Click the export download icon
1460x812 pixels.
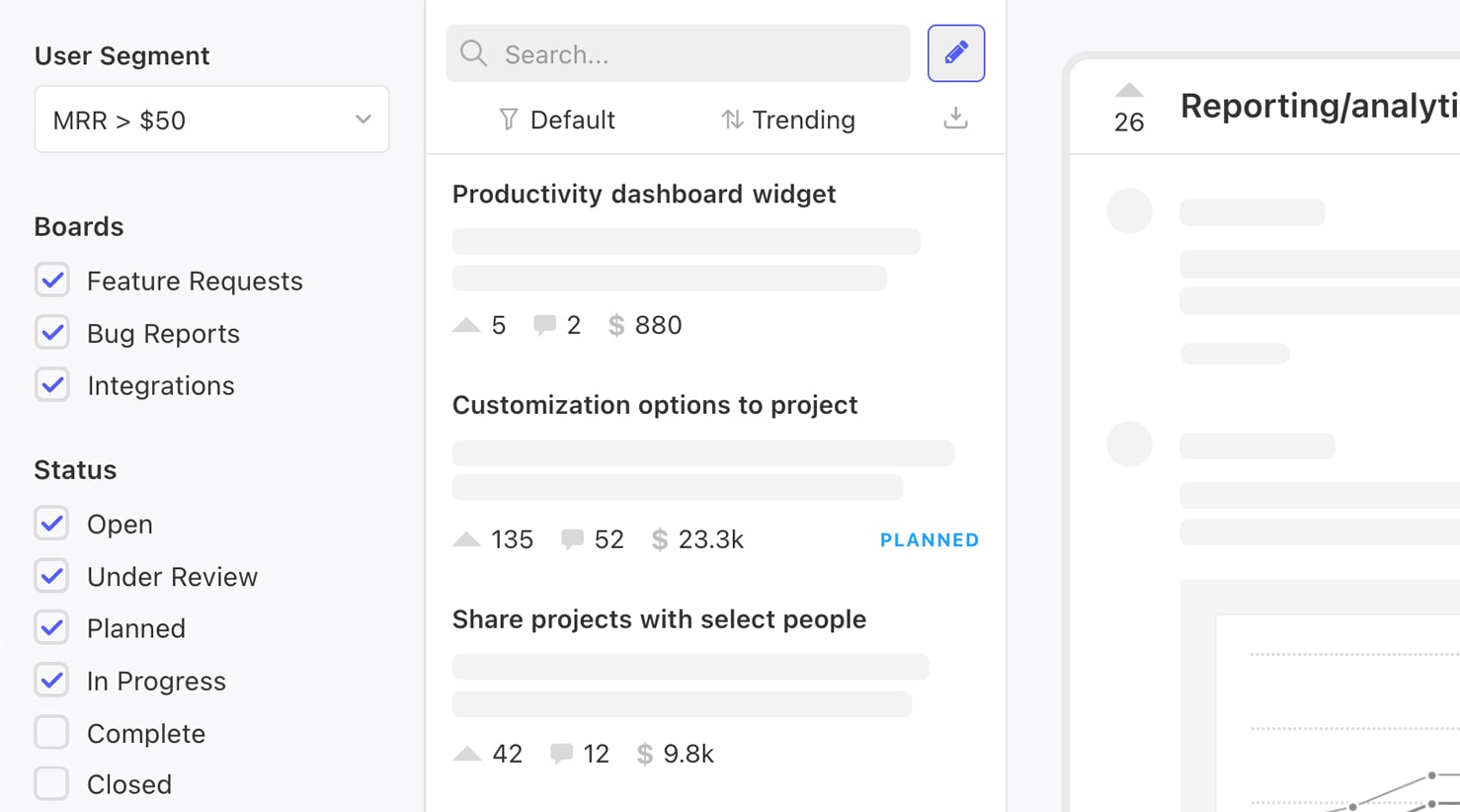[954, 118]
